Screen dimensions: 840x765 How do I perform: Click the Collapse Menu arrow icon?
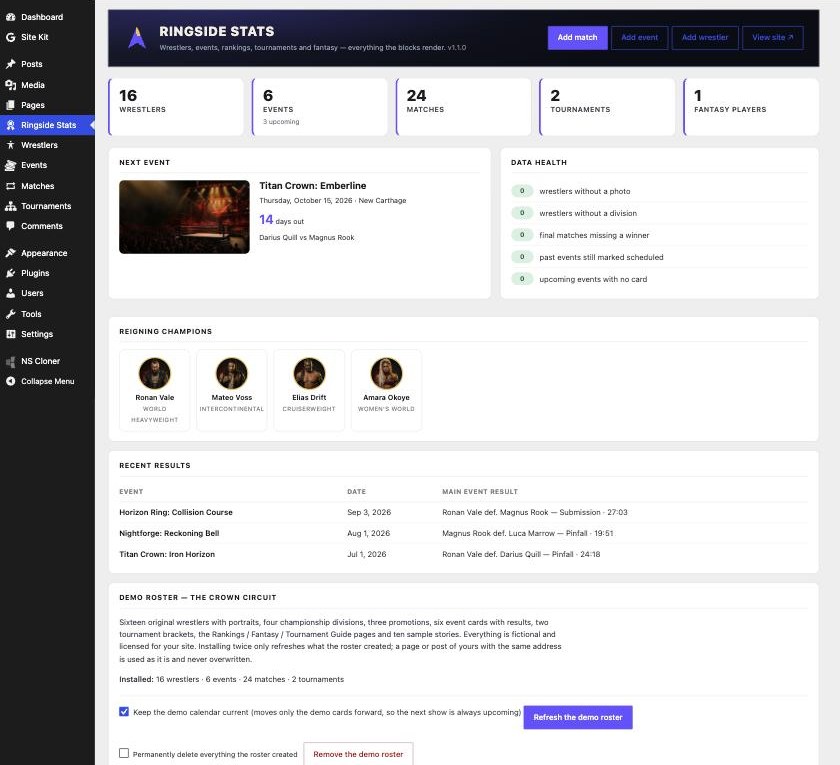[x=10, y=381]
